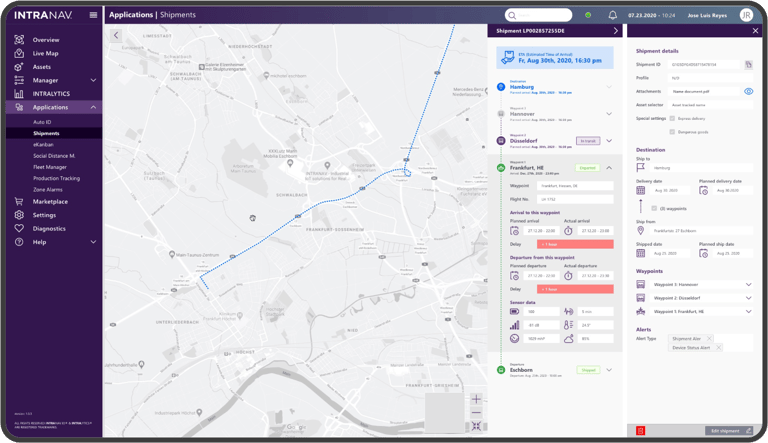The image size is (768, 443).
Task: Collapse the Frankfurt, HE waypoint entry
Action: click(609, 168)
